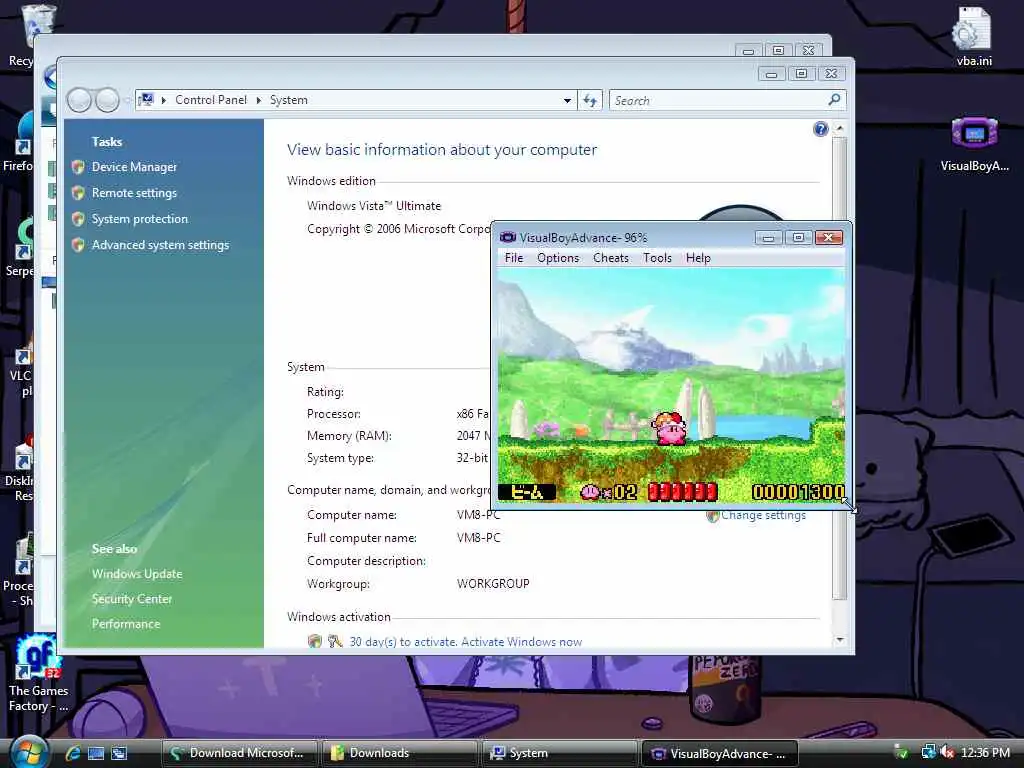The height and width of the screenshot is (768, 1024).
Task: Open System protection link
Action: 140,219
